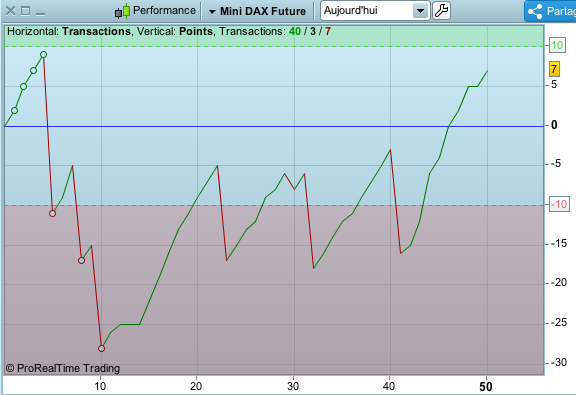Expand the Mini DAX Future instrument menu

(258, 11)
